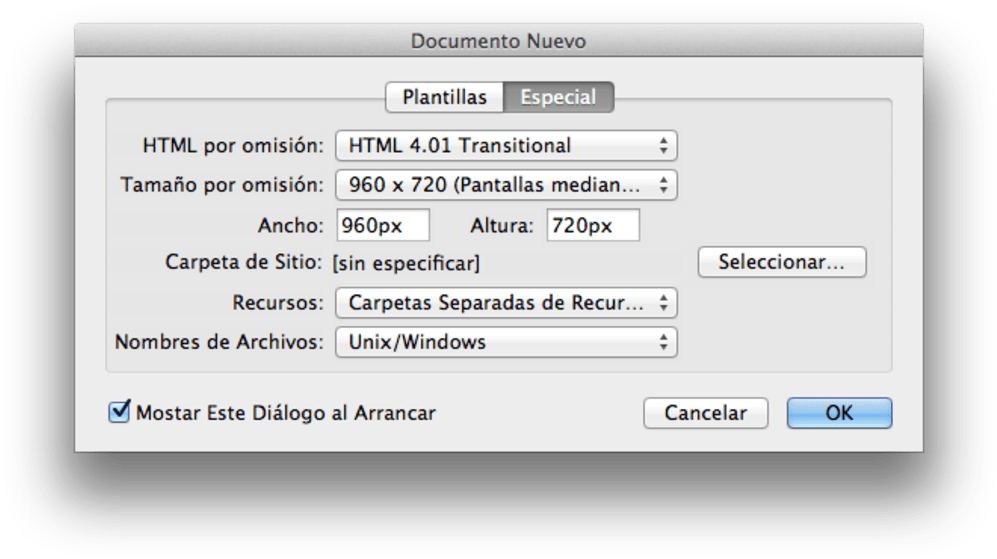Switch to the Plantillas tab
The image size is (997, 559).
tap(444, 97)
